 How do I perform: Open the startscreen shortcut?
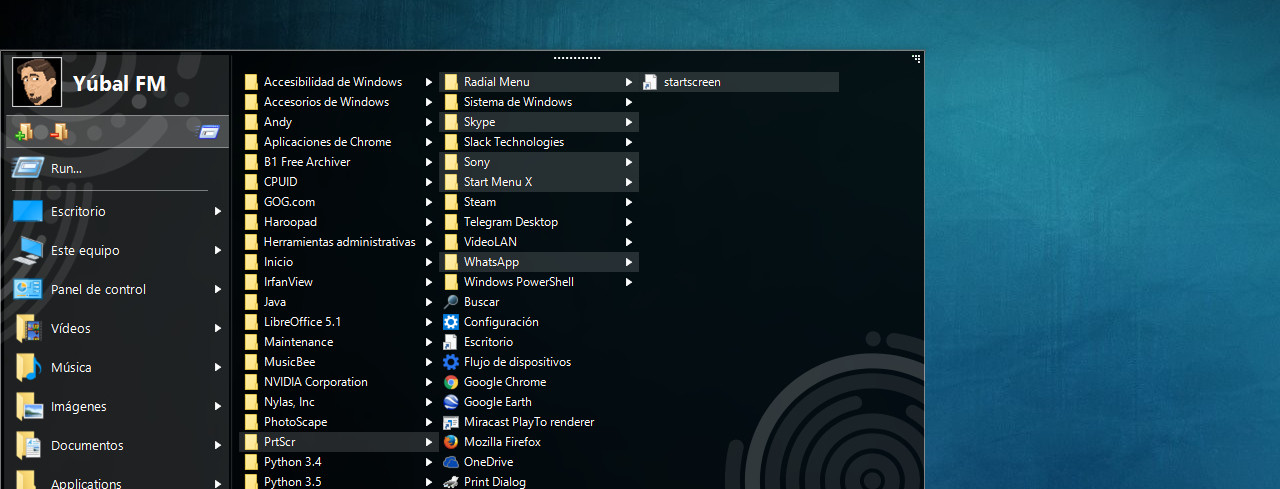(691, 82)
